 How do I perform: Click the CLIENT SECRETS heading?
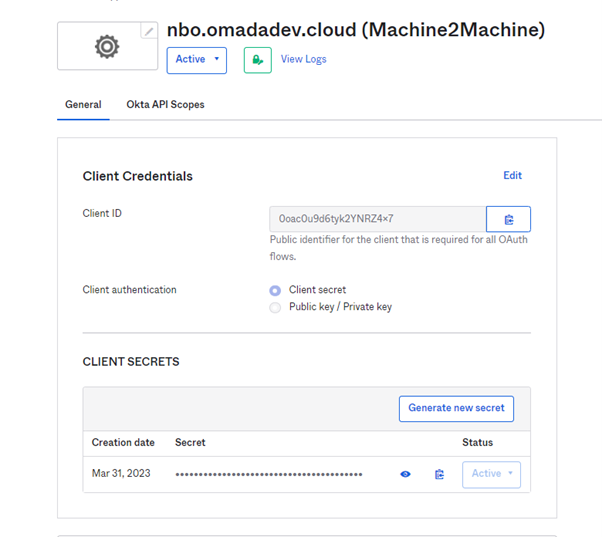click(x=131, y=362)
